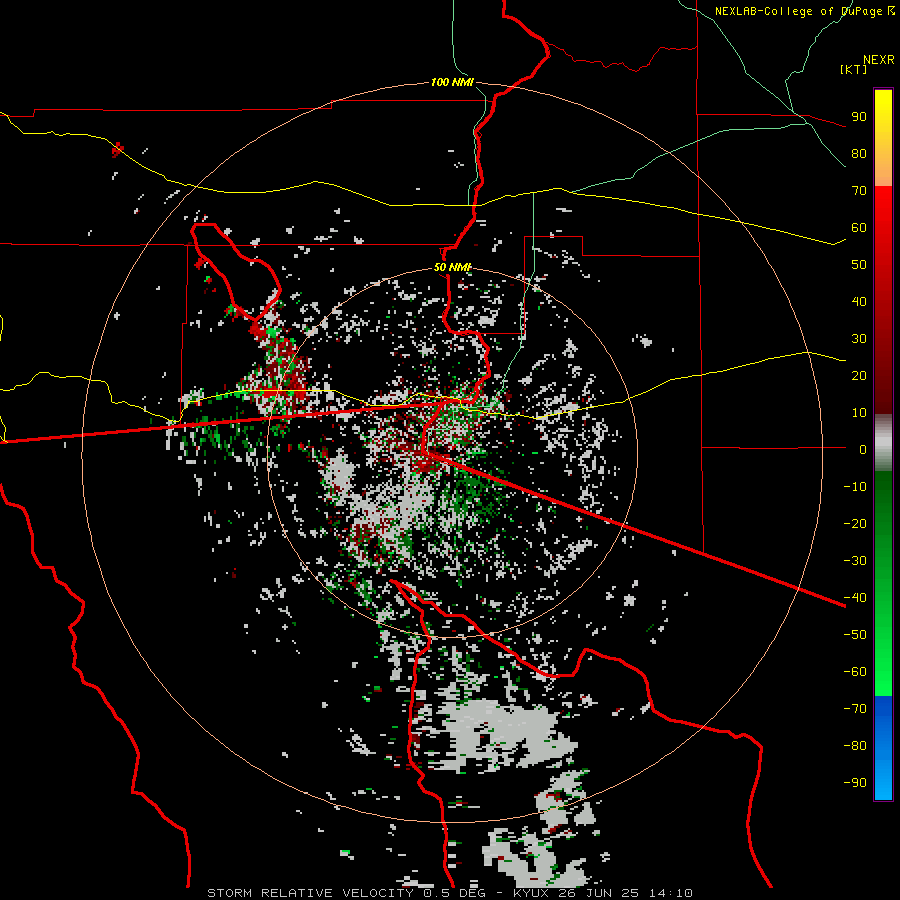Image resolution: width=900 pixels, height=900 pixels.
Task: Click the -40 value on velocity scale
Action: (x=855, y=598)
